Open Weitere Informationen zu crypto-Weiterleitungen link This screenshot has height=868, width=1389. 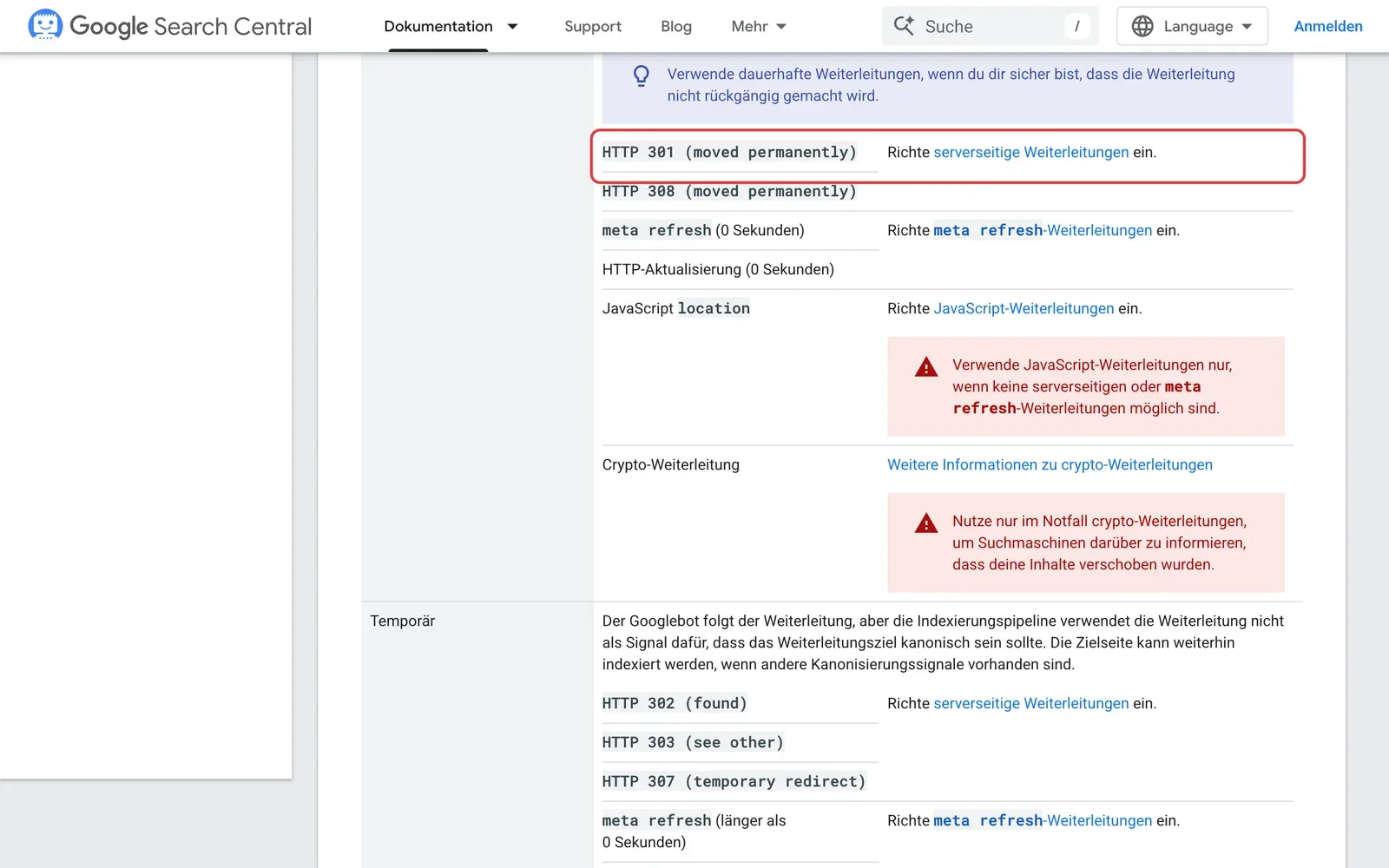tap(1050, 464)
